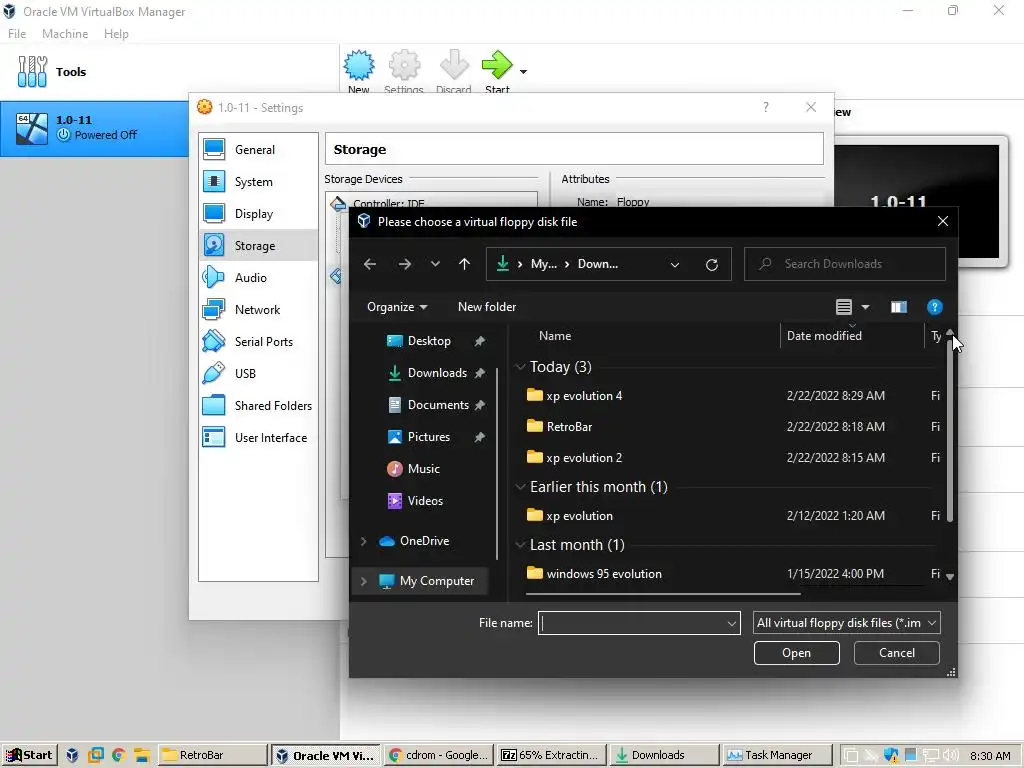
Task: Collapse the Earlier this month group
Action: [520, 487]
